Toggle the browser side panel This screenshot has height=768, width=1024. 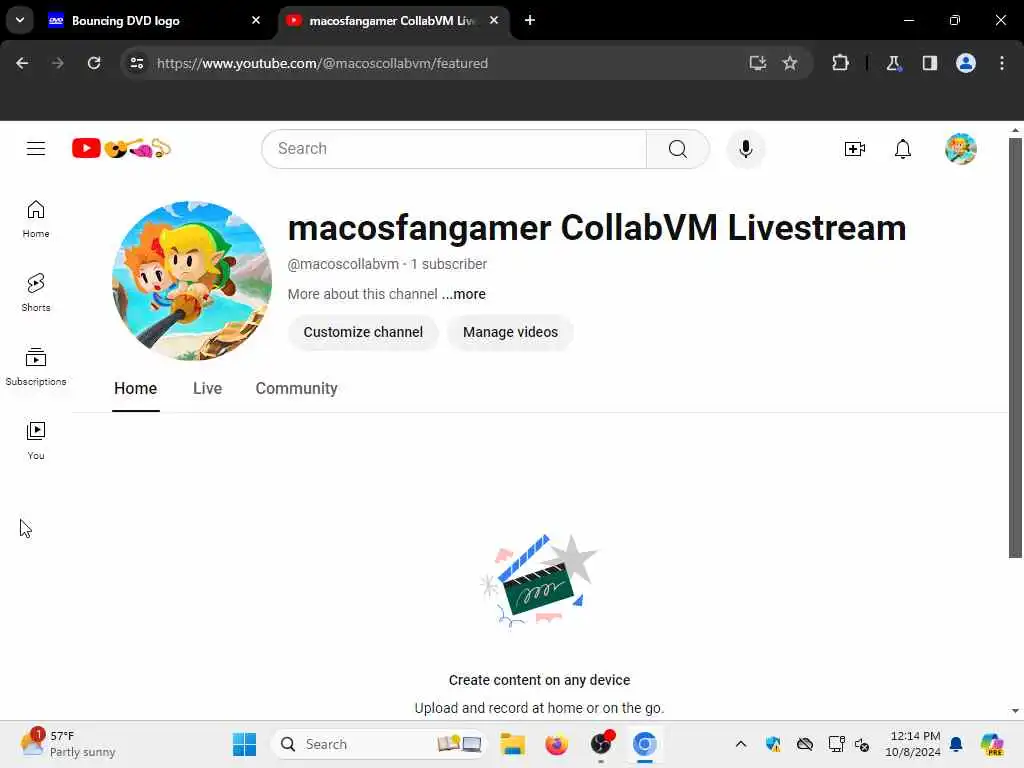[x=929, y=63]
